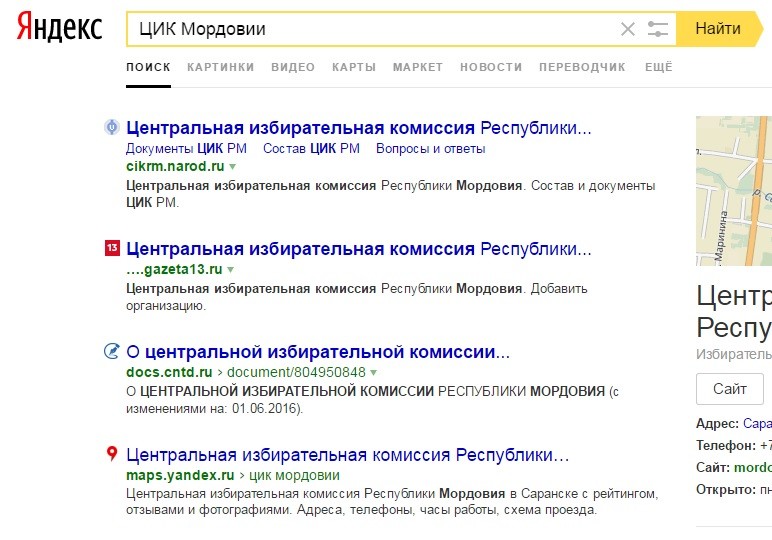The height and width of the screenshot is (540, 772).
Task: Open the Состав ЦИК РМ sitelink
Action: pos(311,149)
